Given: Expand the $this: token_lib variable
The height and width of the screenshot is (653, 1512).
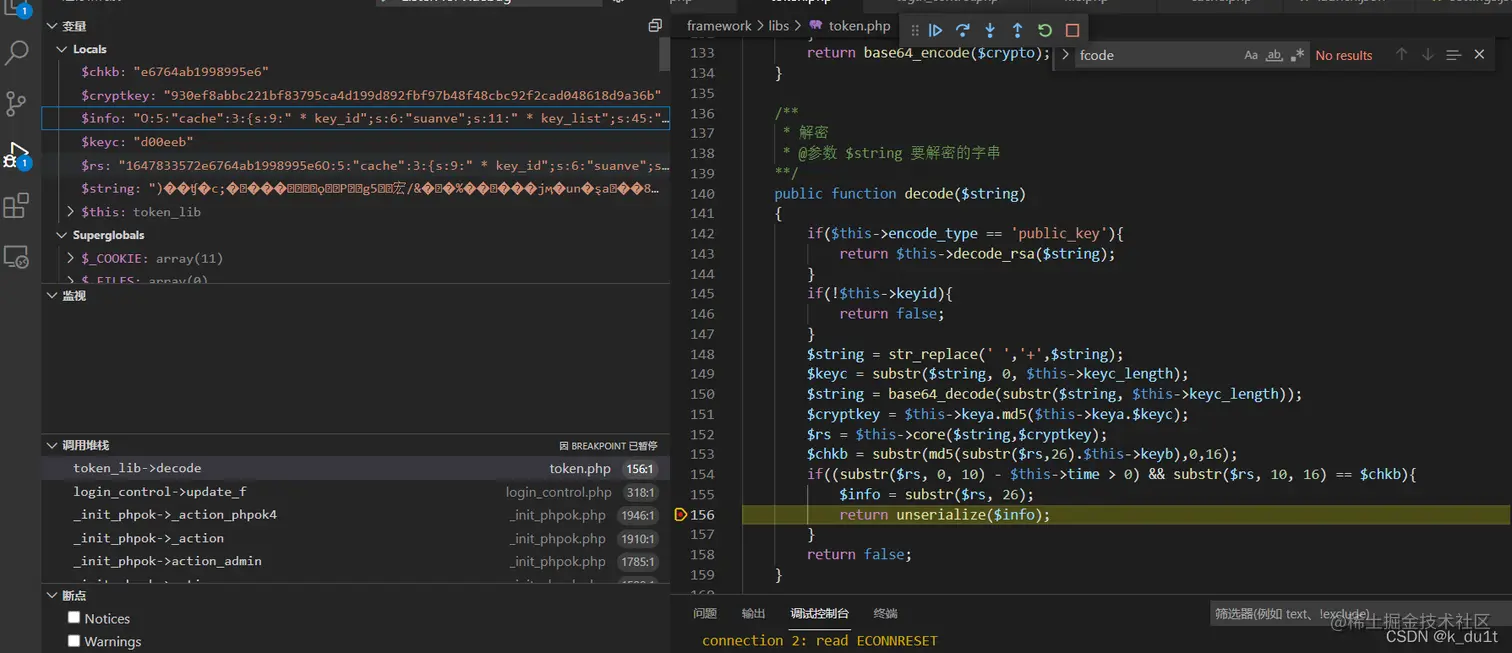Looking at the screenshot, I should 70,212.
